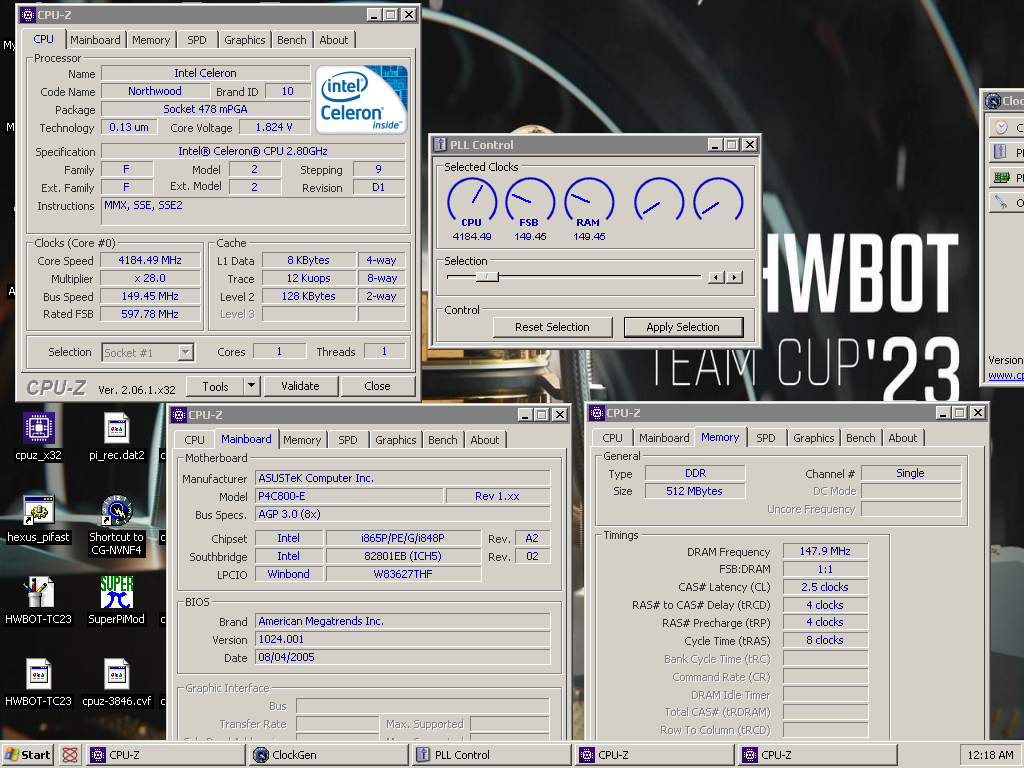Click the CAS# Latency 2.5 clocks value

[825, 587]
